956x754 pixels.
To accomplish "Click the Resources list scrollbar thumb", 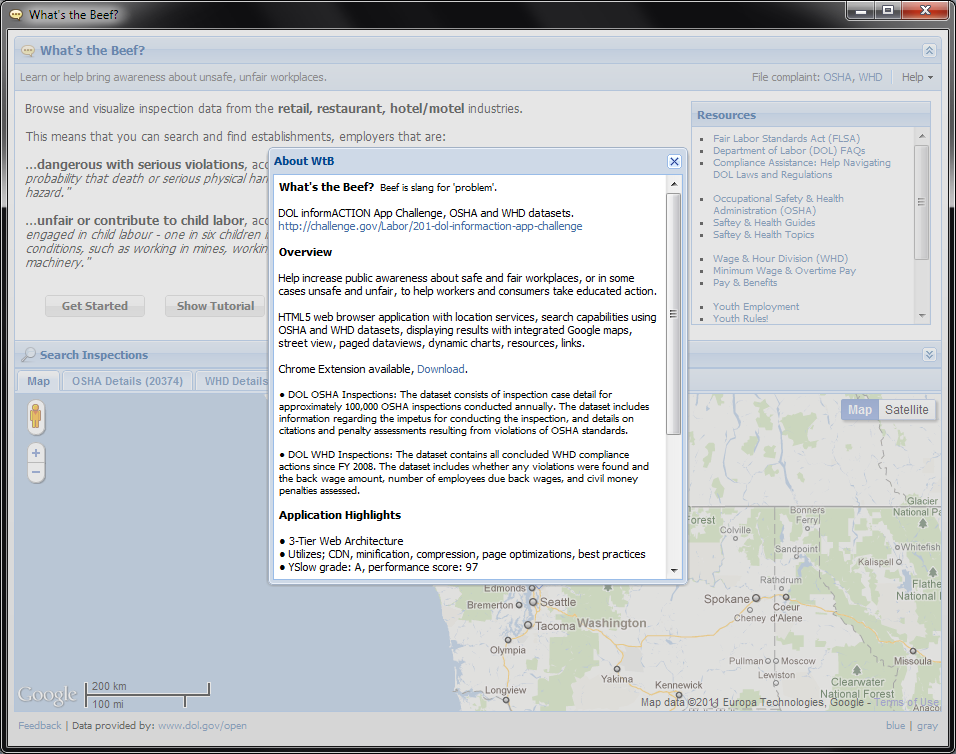I will 921,202.
